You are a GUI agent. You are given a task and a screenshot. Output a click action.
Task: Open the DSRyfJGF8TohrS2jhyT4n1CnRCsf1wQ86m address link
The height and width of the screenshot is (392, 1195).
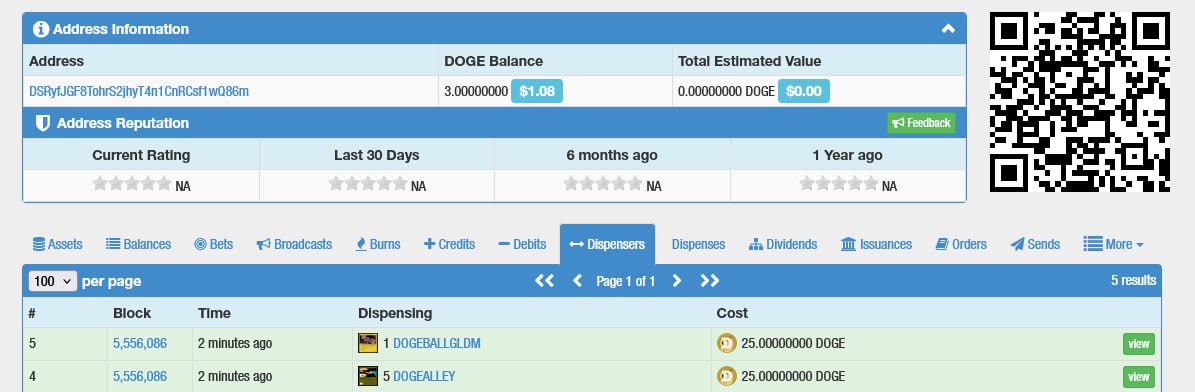pos(139,92)
